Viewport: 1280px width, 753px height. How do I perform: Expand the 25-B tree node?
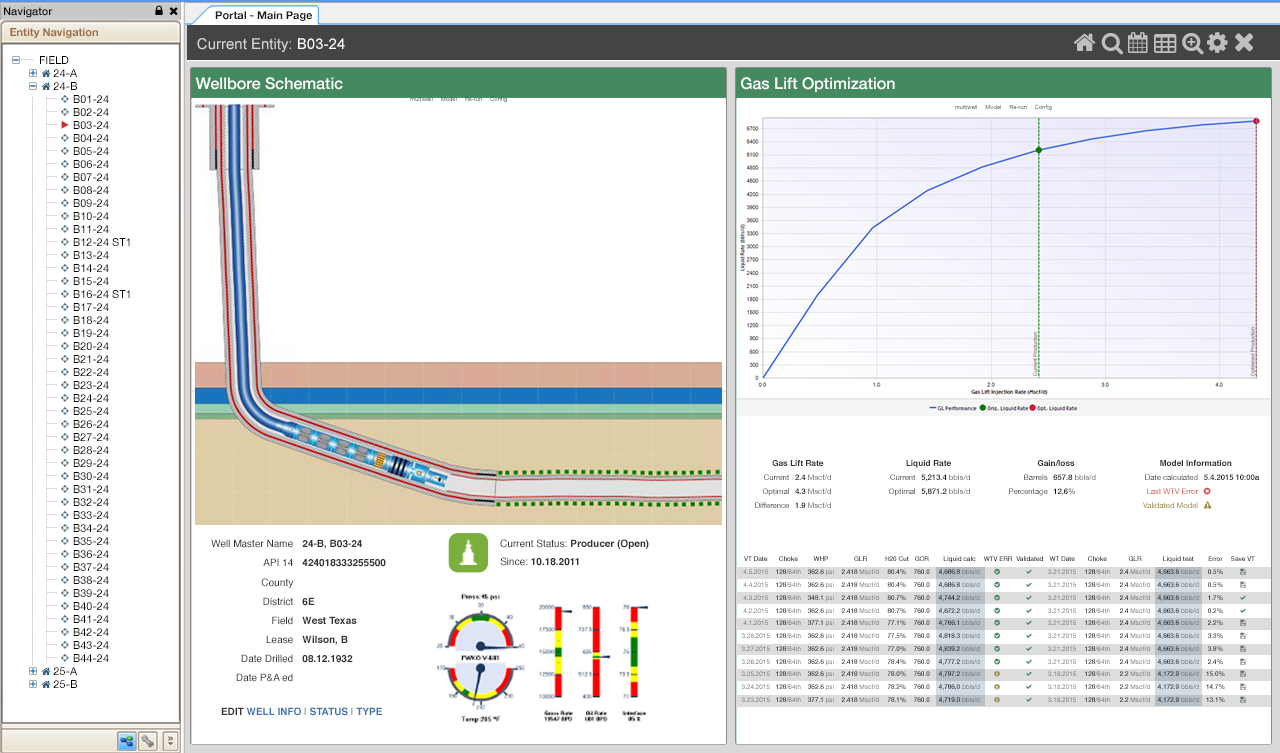pos(33,684)
